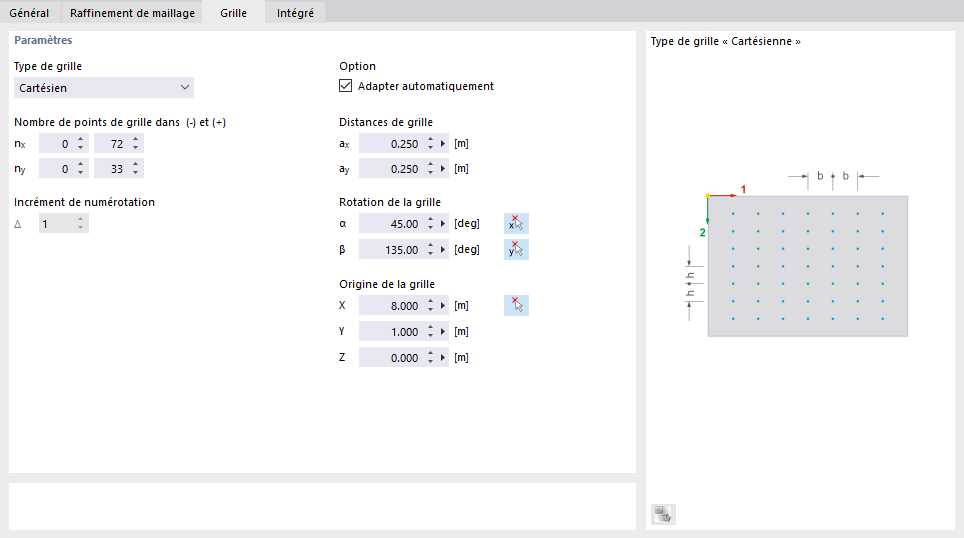
Task: Toggle the Adapter automatiquement checkbox
Action: pyautogui.click(x=347, y=86)
